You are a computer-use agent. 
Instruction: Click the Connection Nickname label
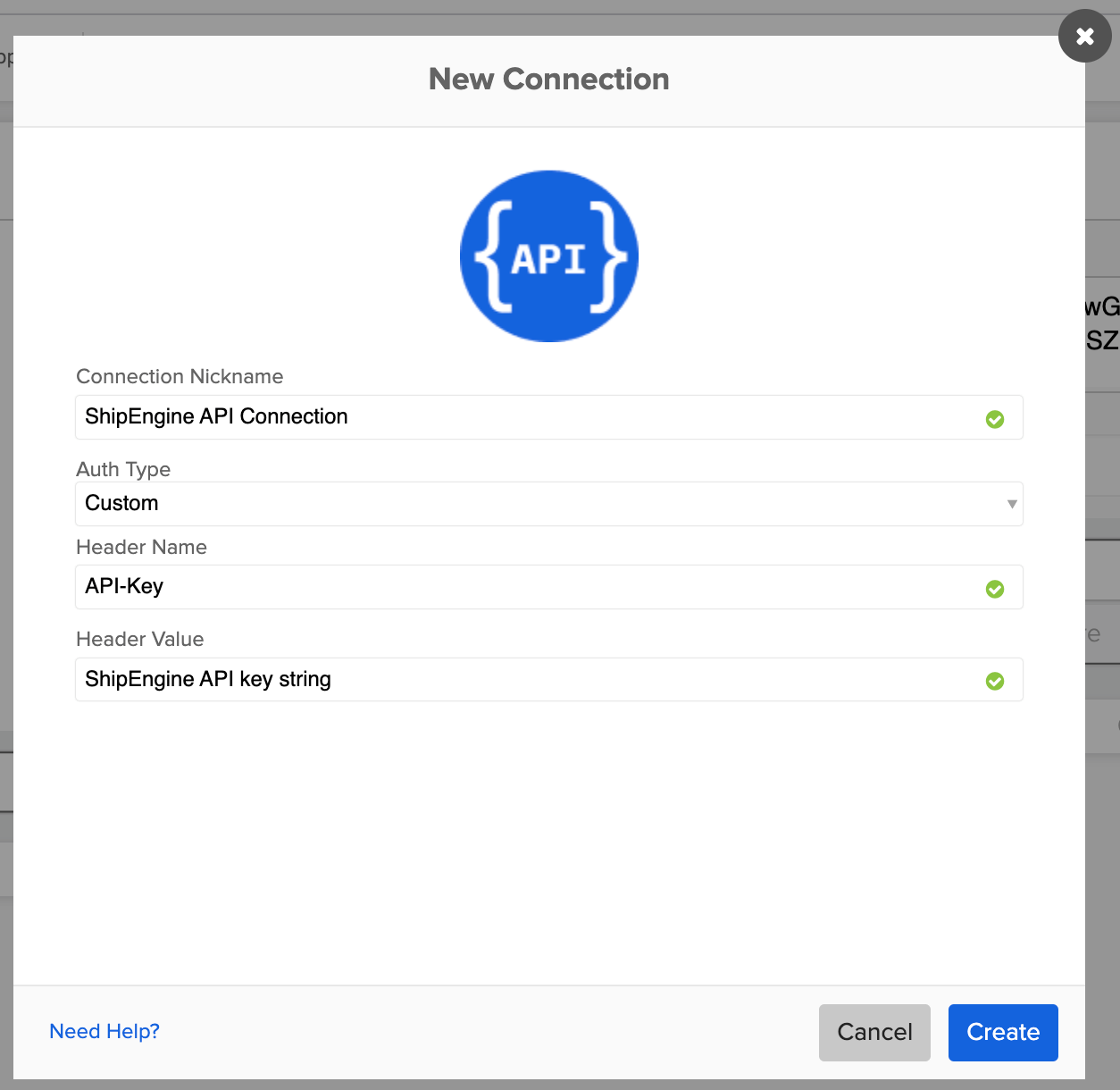tap(180, 376)
